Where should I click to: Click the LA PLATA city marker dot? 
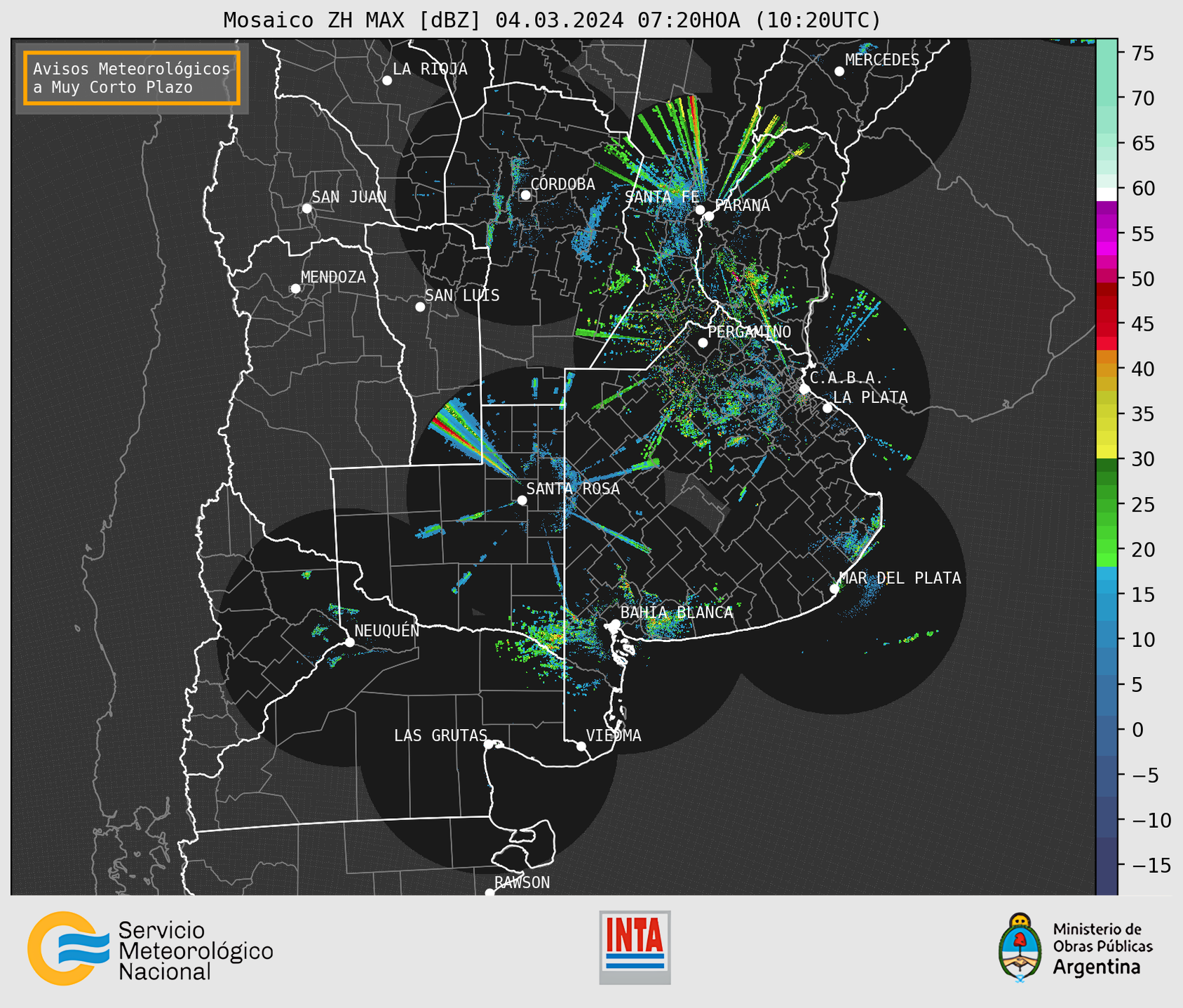tap(827, 408)
